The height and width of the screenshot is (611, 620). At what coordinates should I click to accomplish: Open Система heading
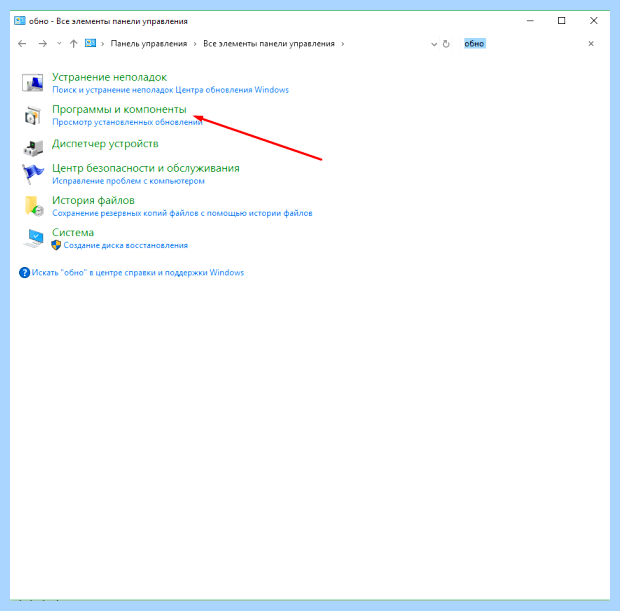[x=73, y=233]
